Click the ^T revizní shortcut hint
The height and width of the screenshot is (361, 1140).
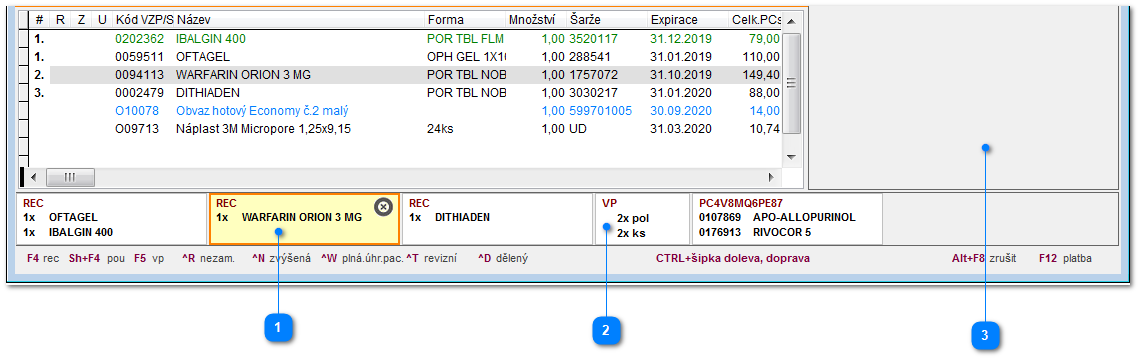(431, 258)
